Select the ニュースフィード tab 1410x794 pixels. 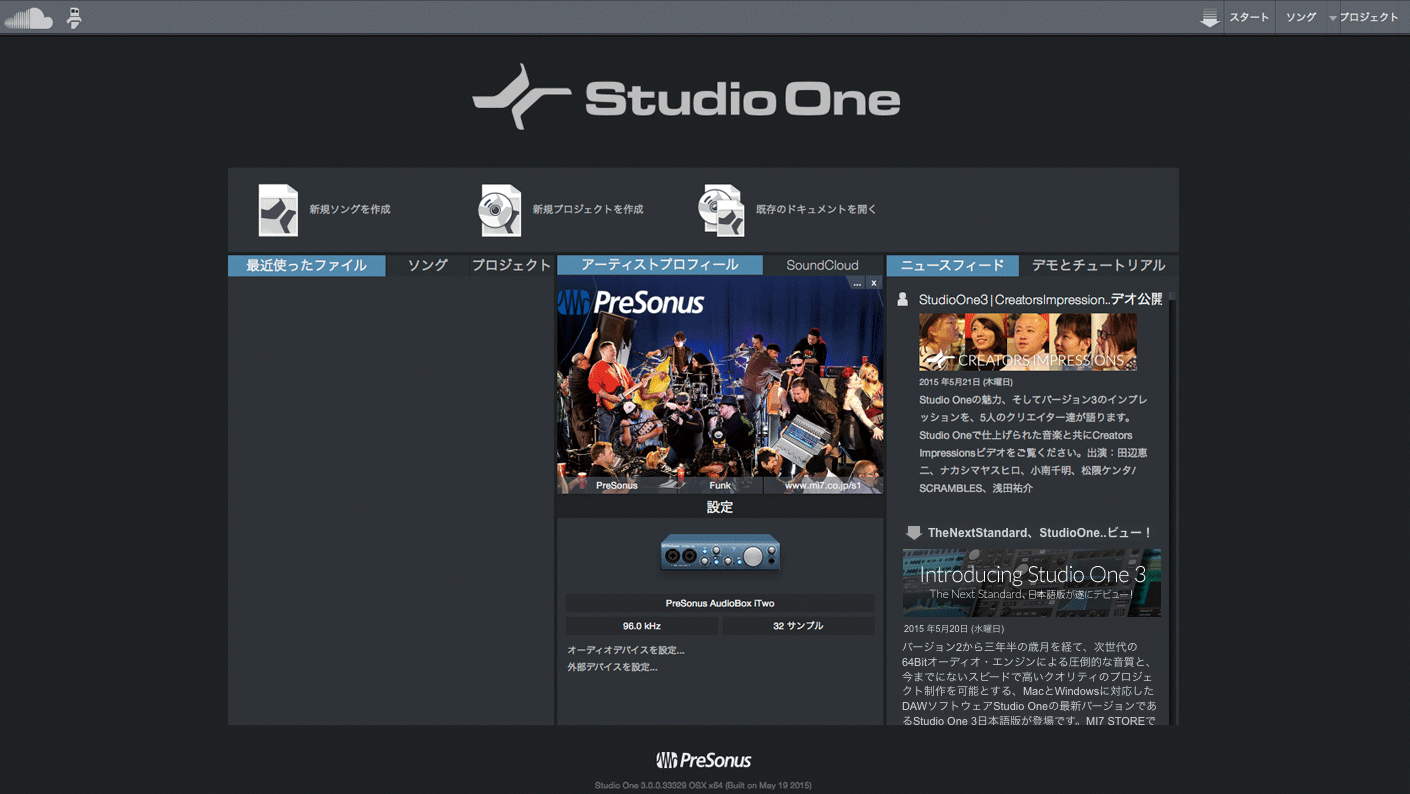coord(952,265)
